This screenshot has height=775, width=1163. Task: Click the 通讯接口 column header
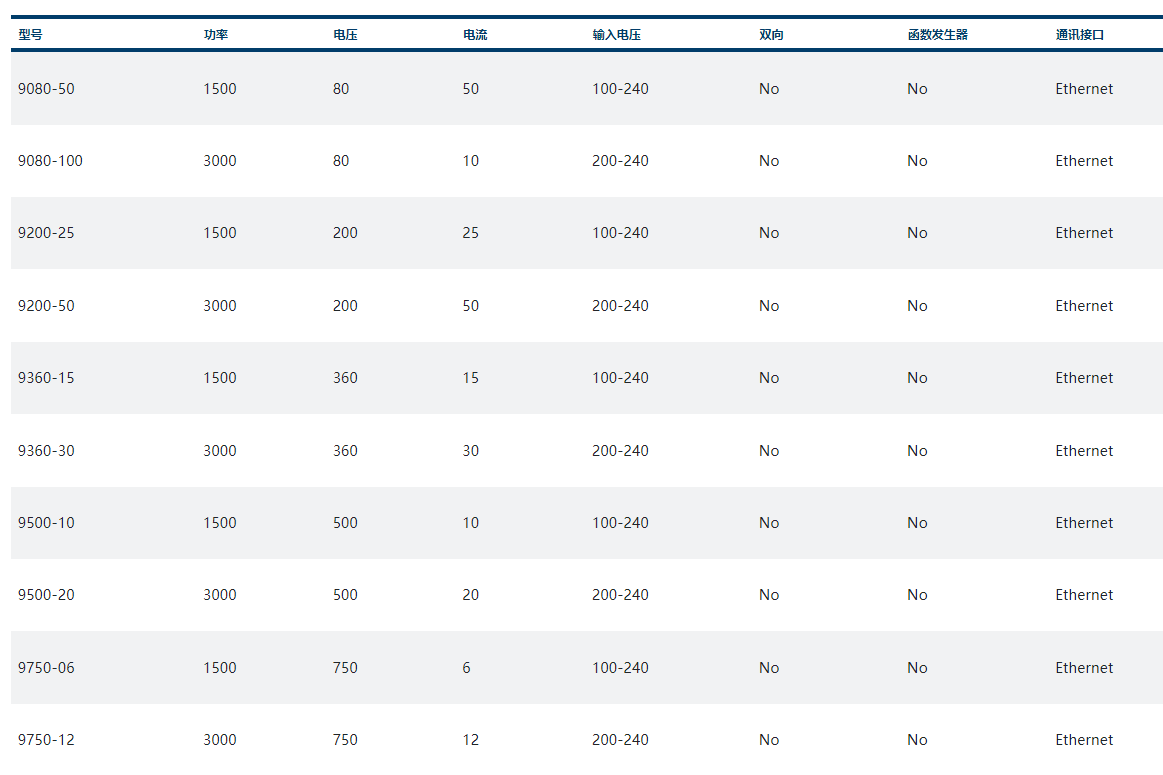click(x=1080, y=35)
